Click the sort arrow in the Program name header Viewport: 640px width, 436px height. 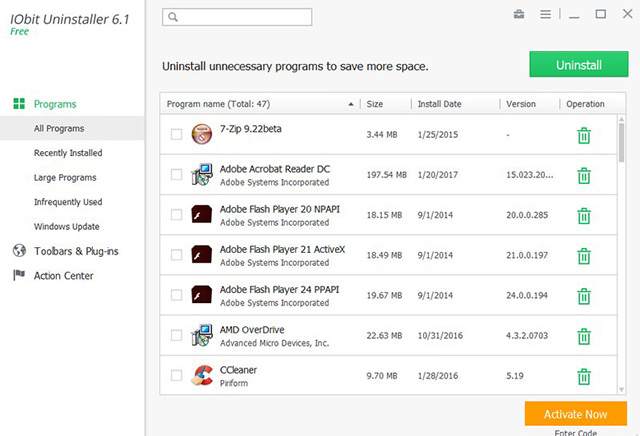(351, 105)
